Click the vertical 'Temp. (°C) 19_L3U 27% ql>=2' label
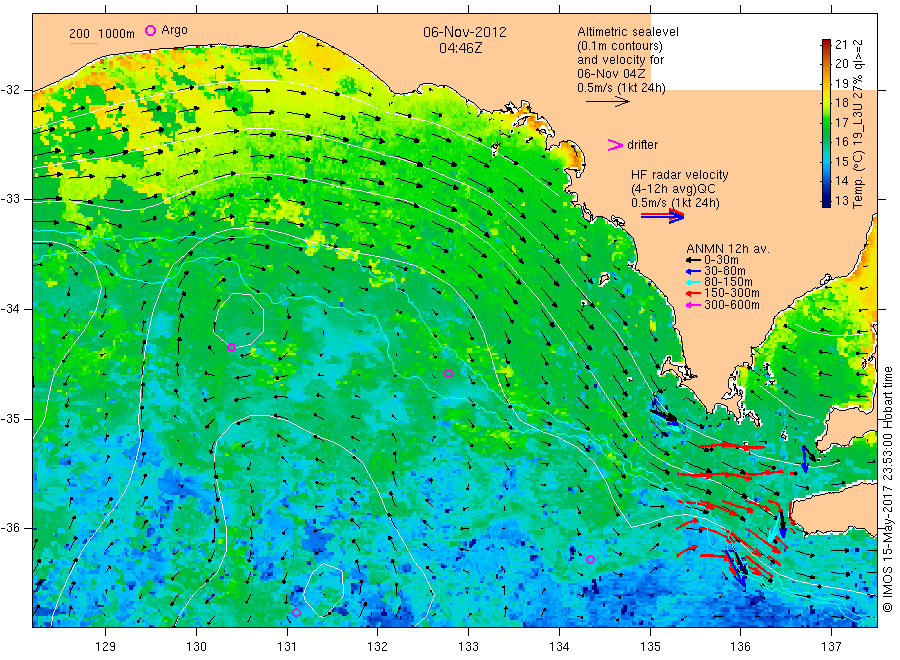Image resolution: width=900 pixels, height=660 pixels. click(x=858, y=123)
